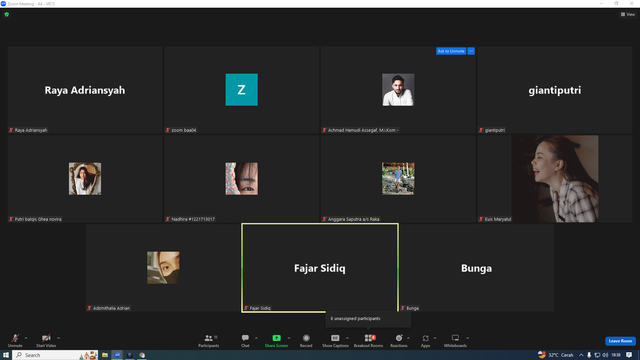Open the Participants panel
640x360 pixels.
[x=209, y=340]
